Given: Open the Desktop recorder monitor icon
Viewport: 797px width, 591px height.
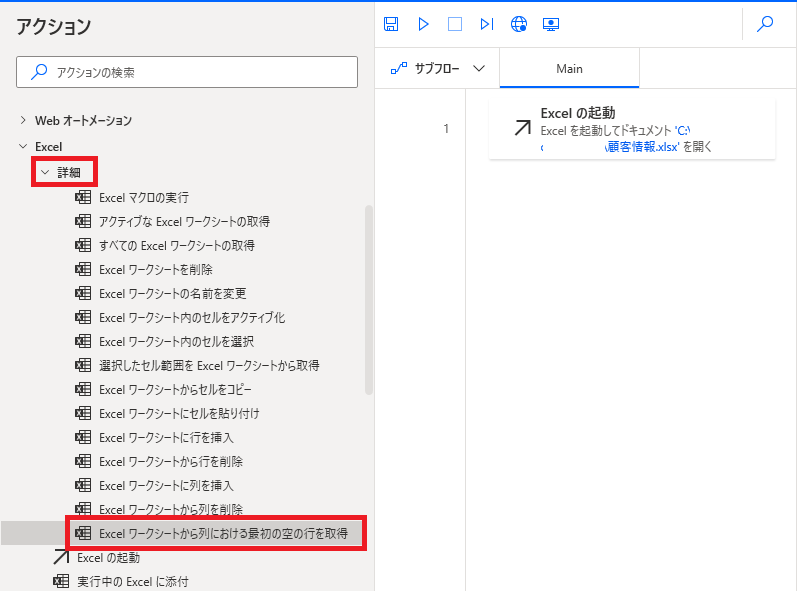Looking at the screenshot, I should tap(550, 24).
